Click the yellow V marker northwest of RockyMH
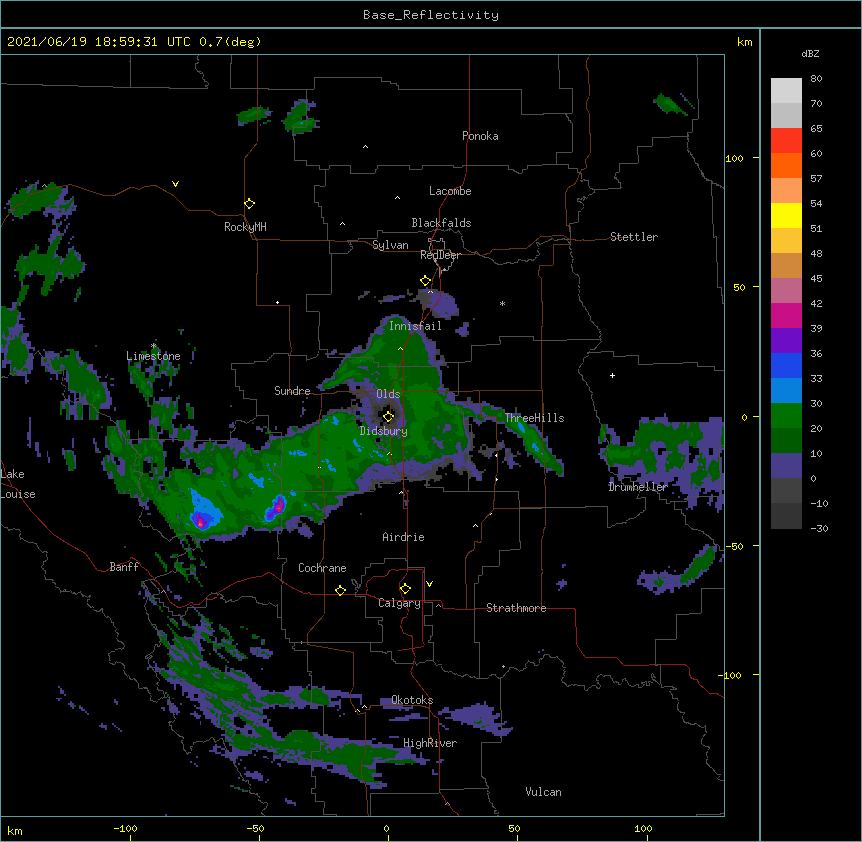862x842 pixels. [175, 184]
